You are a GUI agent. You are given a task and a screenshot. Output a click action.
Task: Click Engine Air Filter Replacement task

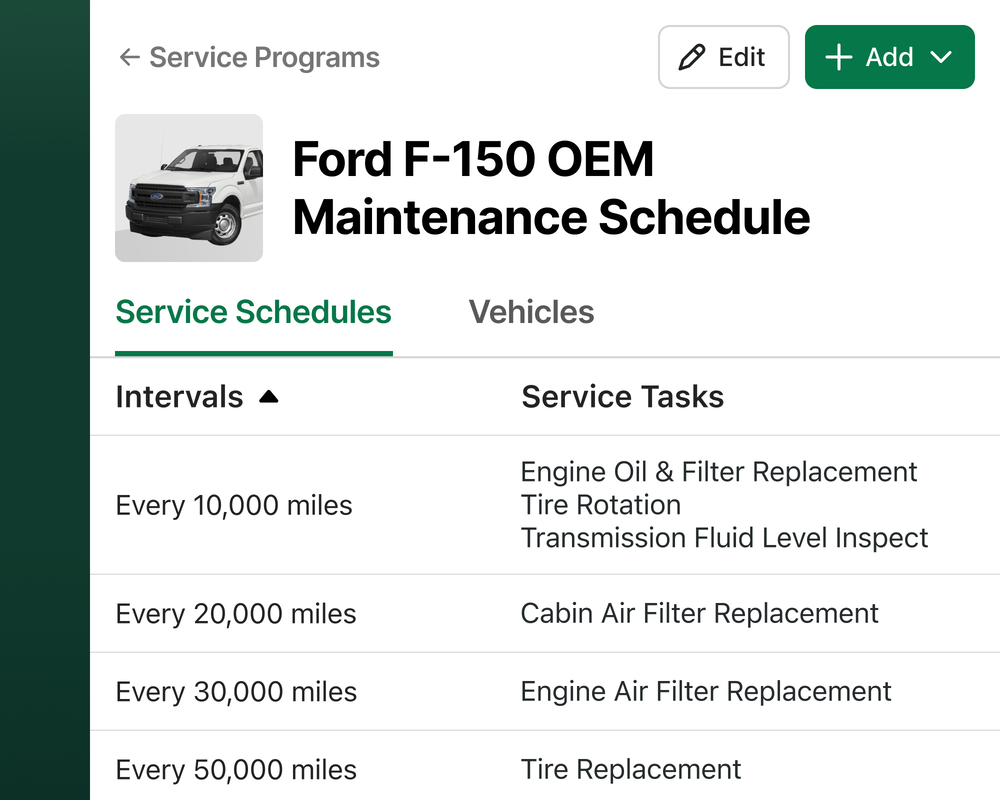[706, 692]
